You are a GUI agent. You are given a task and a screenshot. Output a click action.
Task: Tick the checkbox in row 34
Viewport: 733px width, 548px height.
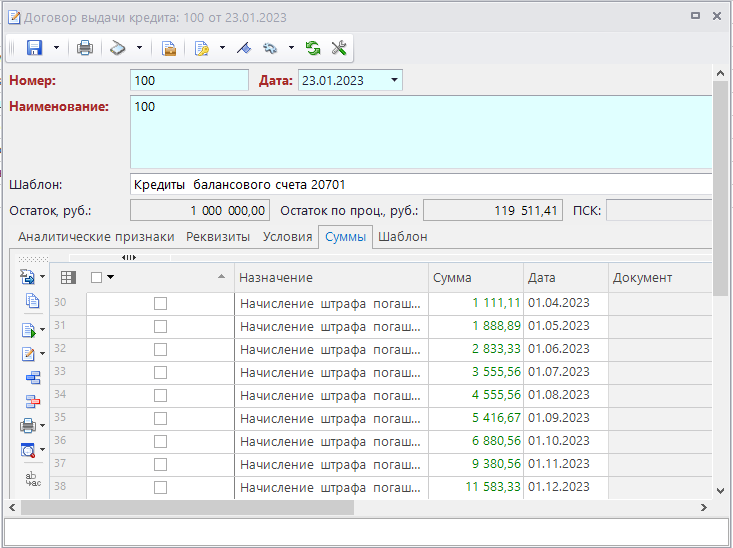[x=160, y=395]
